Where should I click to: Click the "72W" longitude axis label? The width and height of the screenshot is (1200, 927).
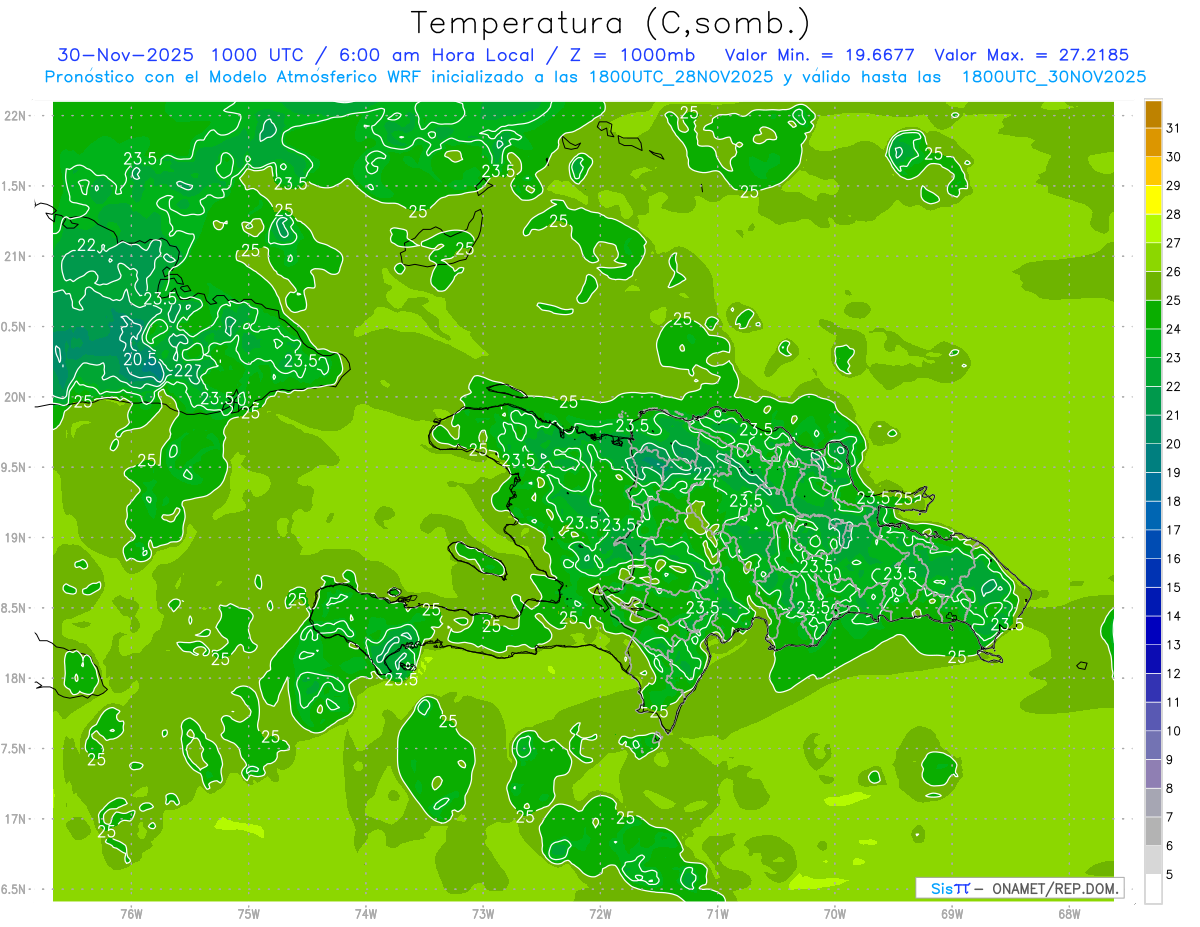coord(600,914)
